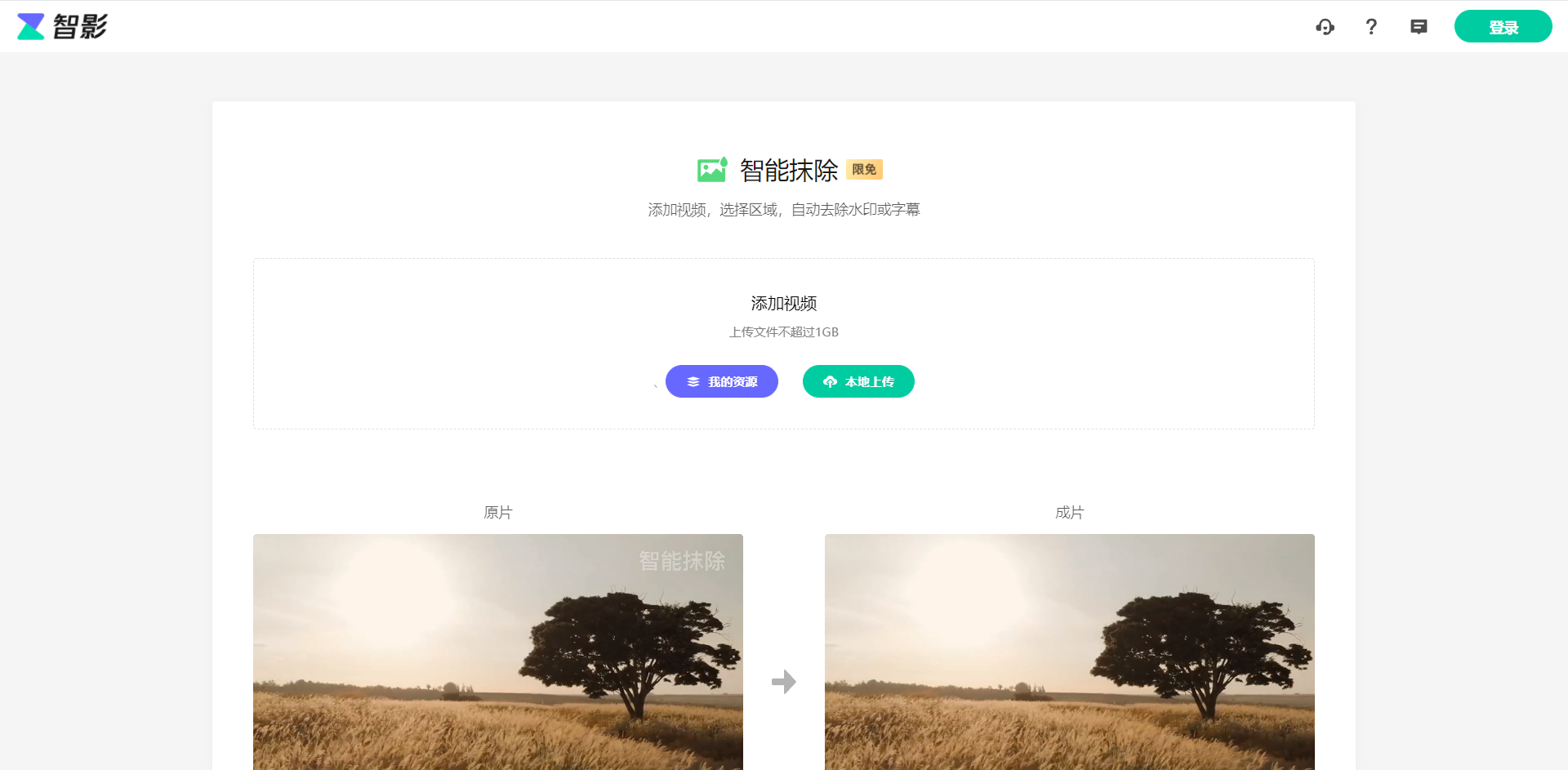This screenshot has width=1568, height=770.
Task: Click the 成片 label
Action: click(1069, 513)
